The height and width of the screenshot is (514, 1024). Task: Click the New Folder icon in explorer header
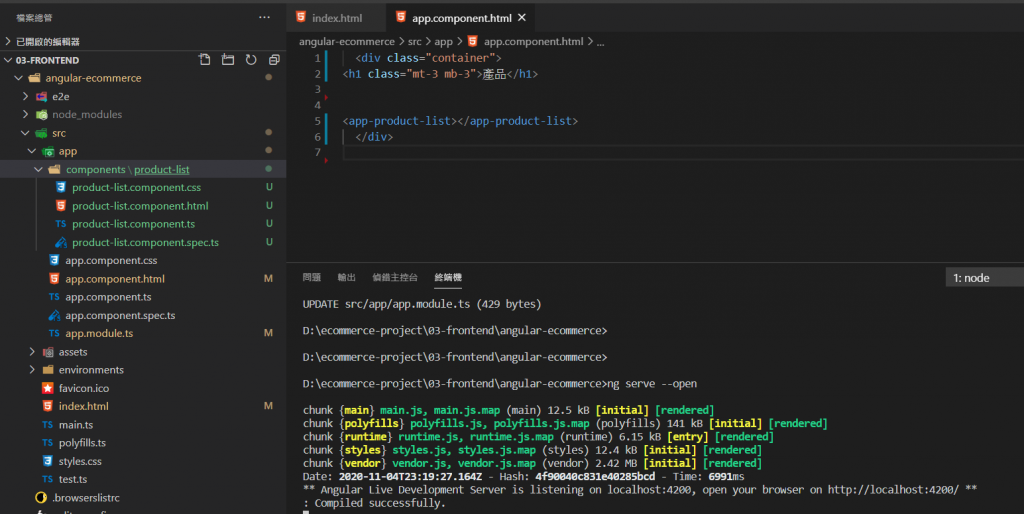(x=228, y=60)
